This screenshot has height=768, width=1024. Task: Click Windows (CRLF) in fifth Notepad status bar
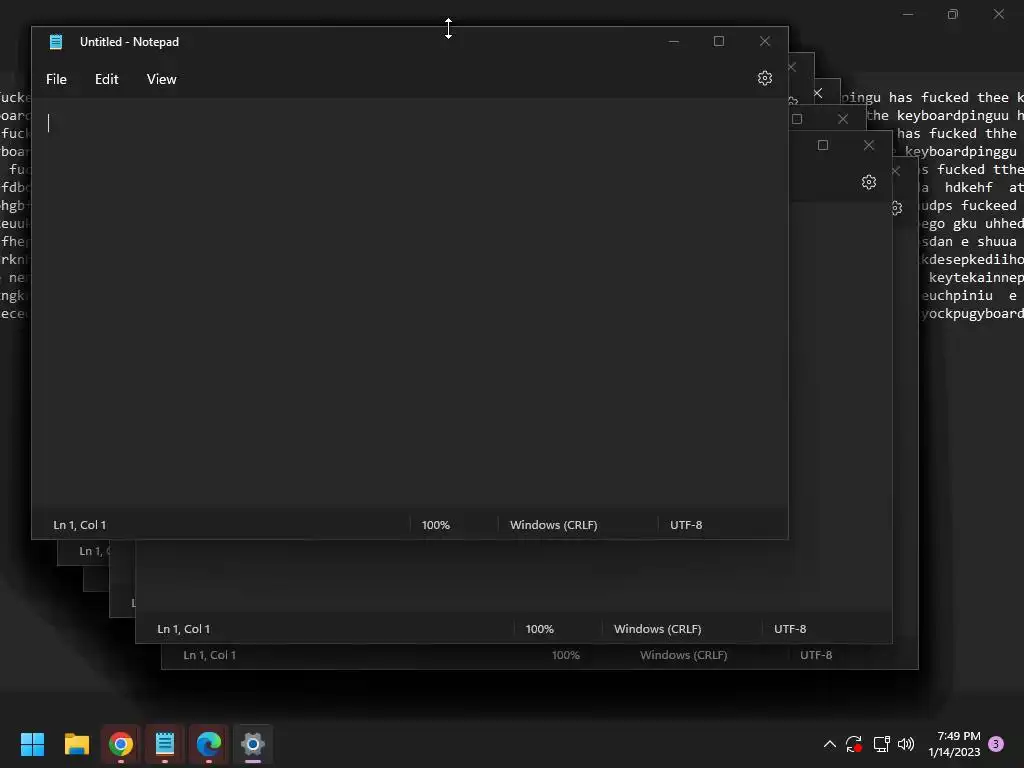pyautogui.click(x=658, y=629)
